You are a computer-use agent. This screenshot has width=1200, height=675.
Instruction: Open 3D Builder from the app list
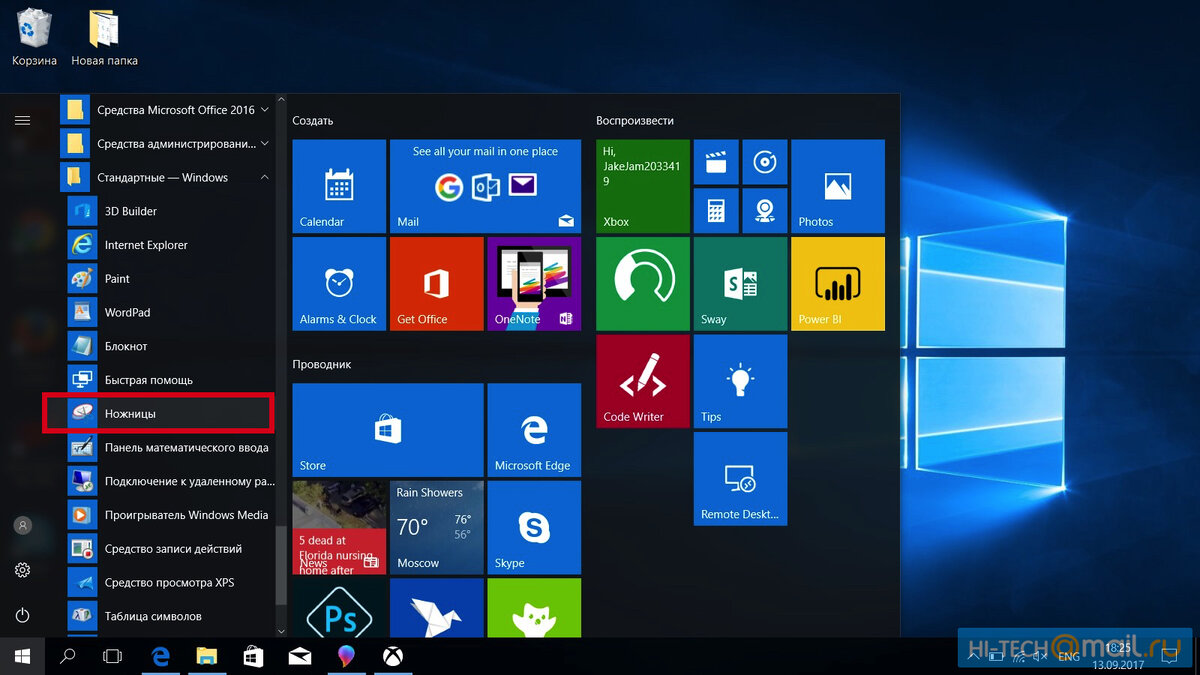click(x=168, y=211)
